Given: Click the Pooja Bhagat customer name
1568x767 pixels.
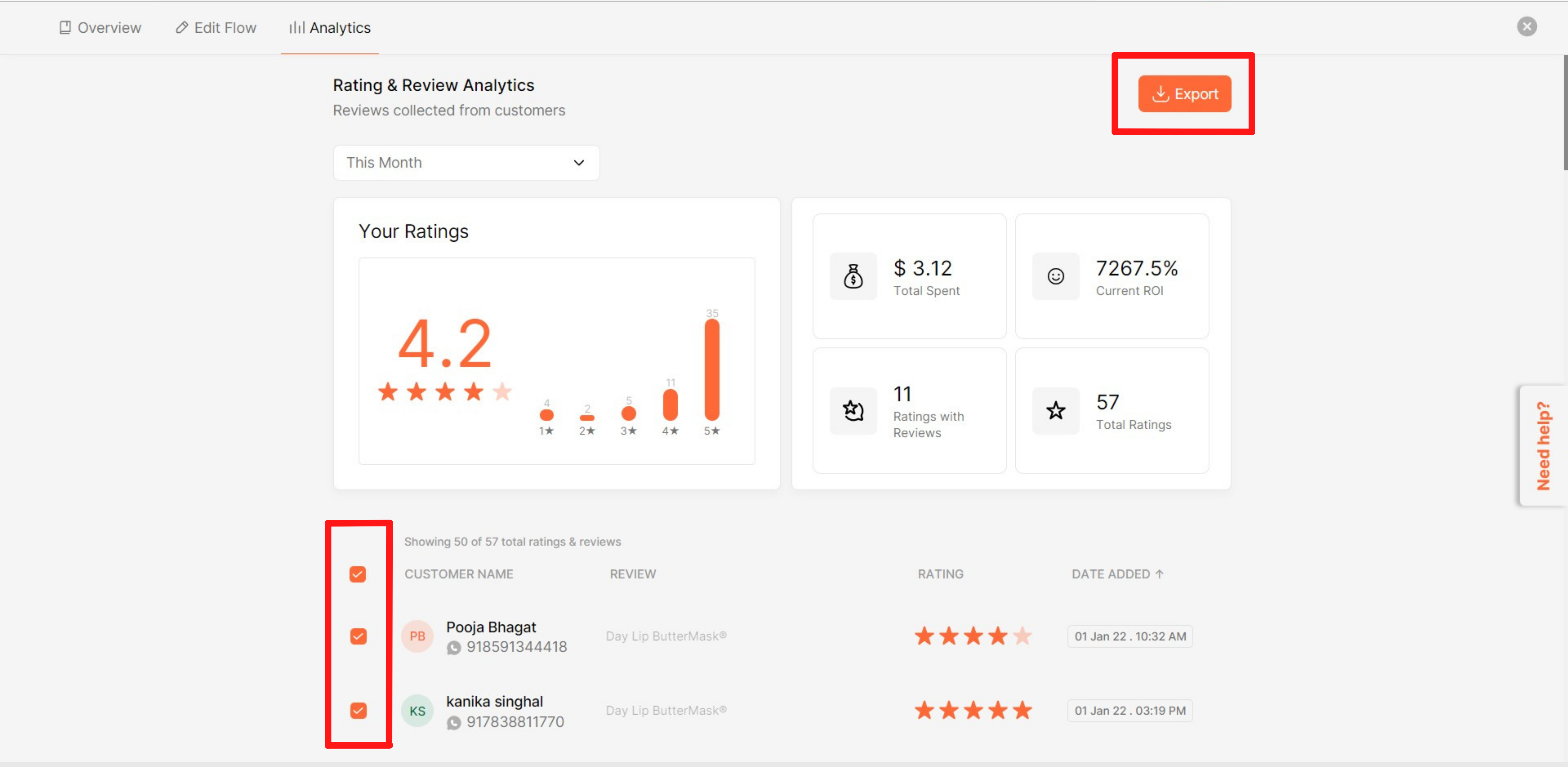Looking at the screenshot, I should pyautogui.click(x=491, y=627).
